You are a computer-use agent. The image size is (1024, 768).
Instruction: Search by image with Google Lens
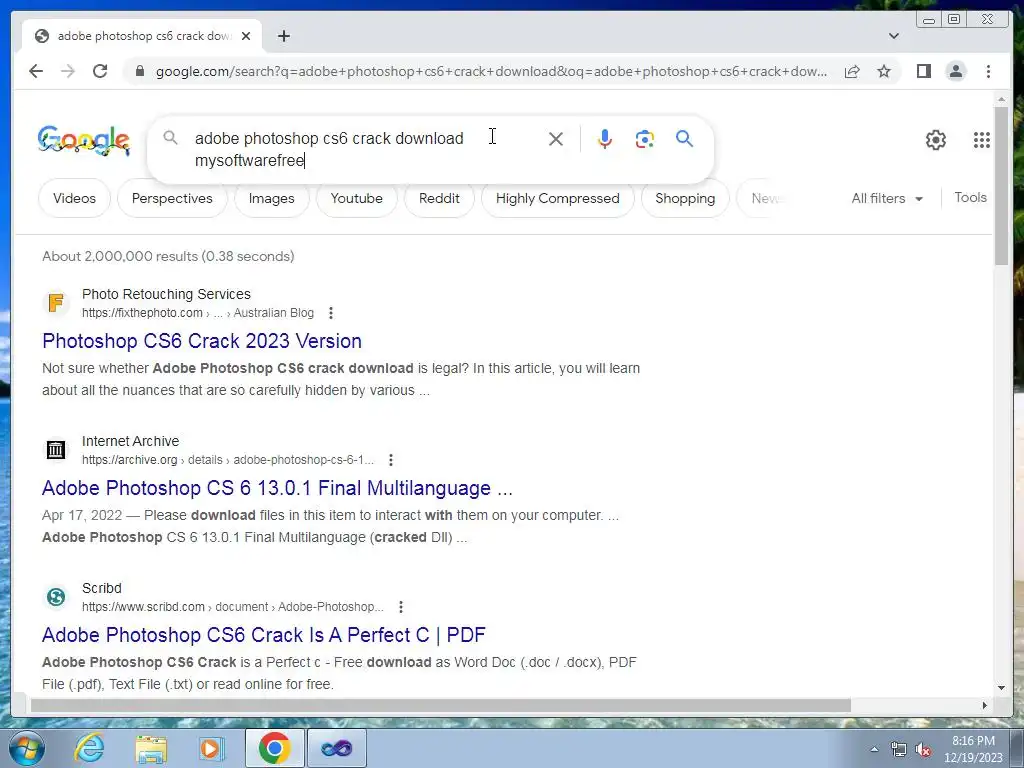pos(645,138)
